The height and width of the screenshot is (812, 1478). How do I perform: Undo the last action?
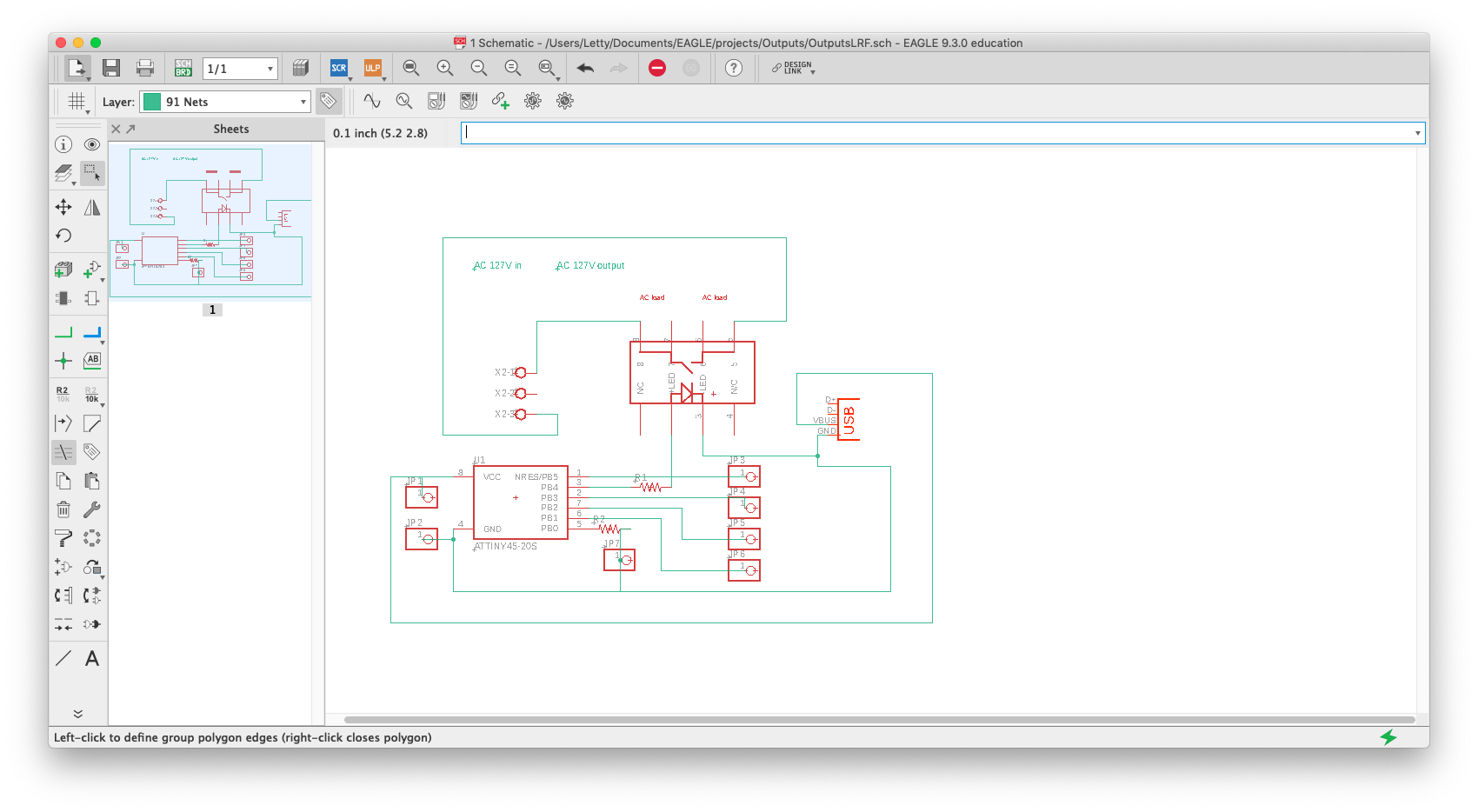click(585, 68)
